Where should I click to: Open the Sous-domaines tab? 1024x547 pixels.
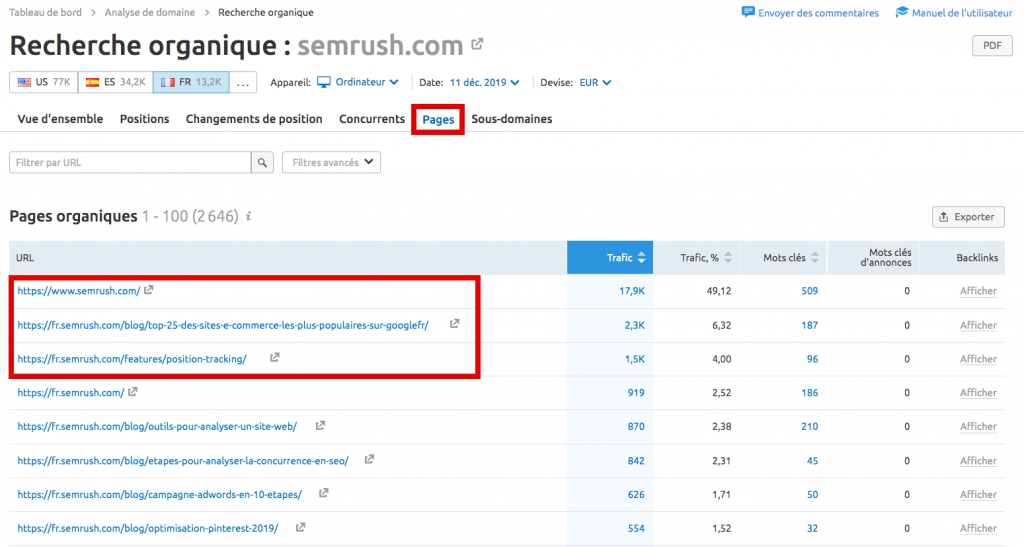512,119
